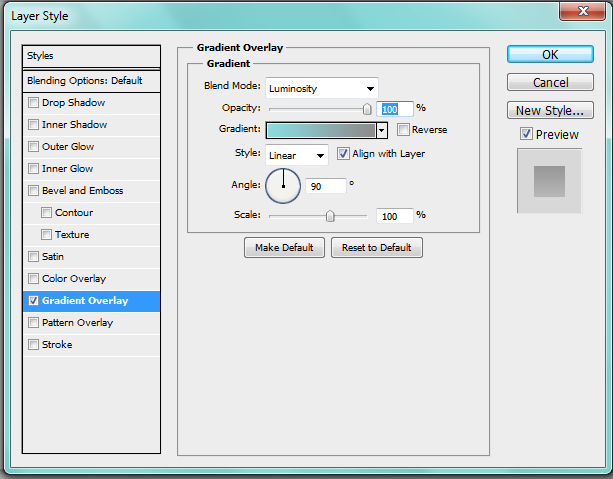Click the Reset to Default button
This screenshot has width=613, height=479.
(x=377, y=247)
